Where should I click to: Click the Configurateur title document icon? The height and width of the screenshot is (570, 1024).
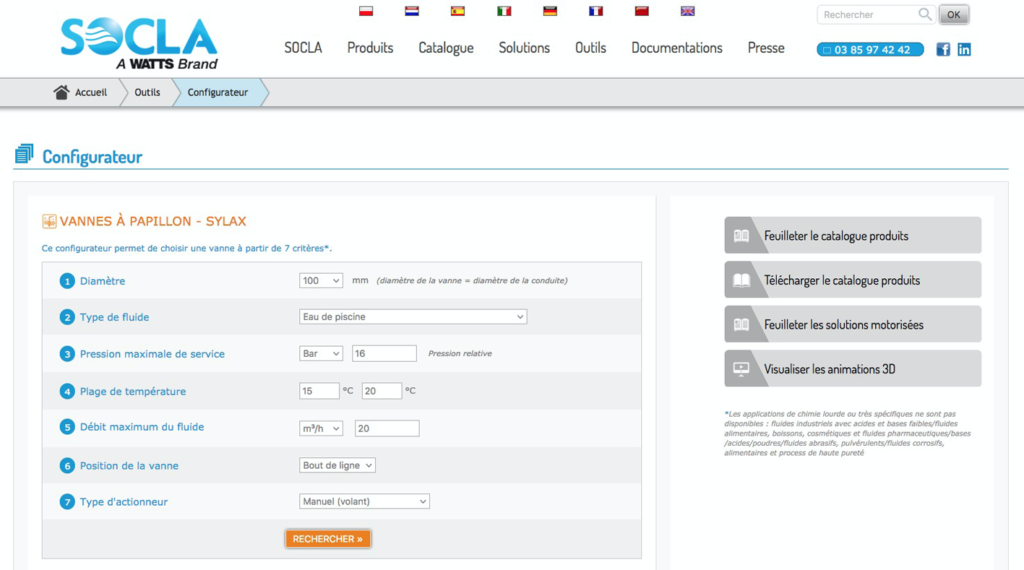(x=24, y=154)
